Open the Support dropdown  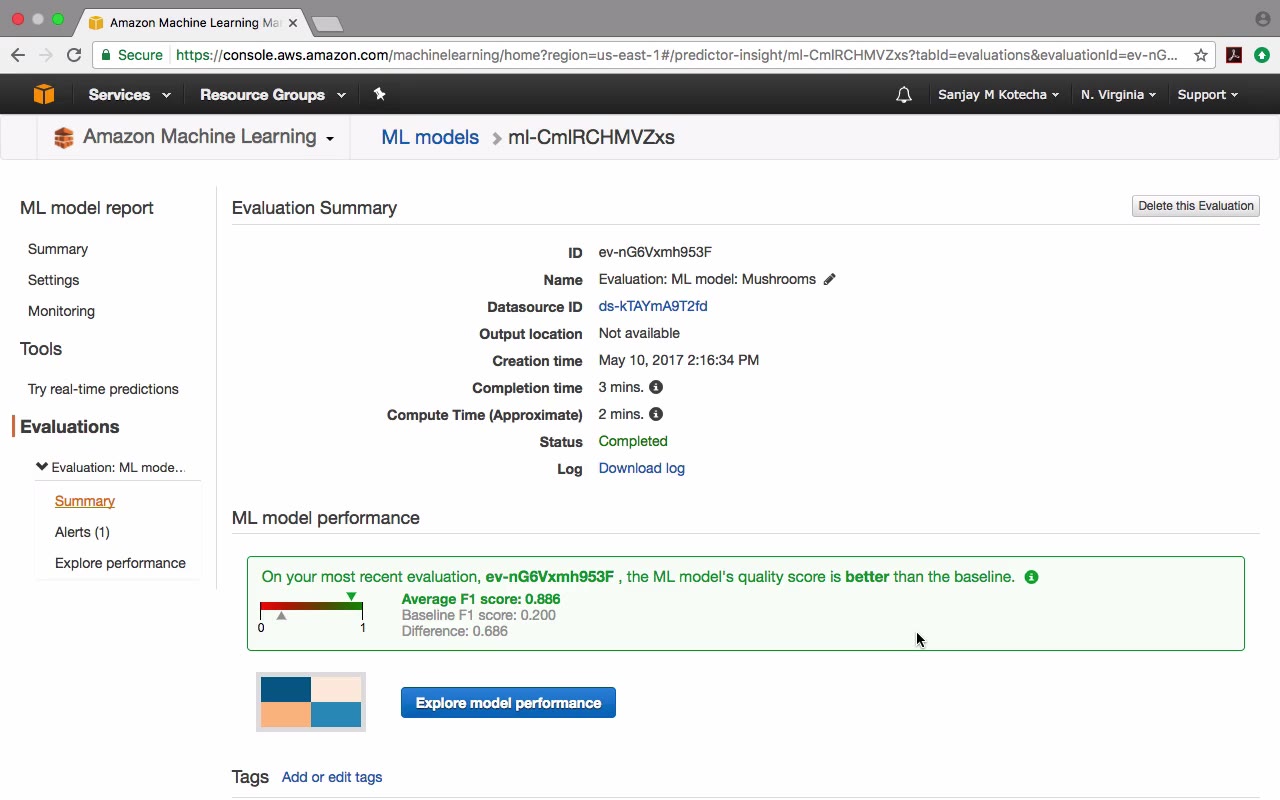click(x=1207, y=95)
